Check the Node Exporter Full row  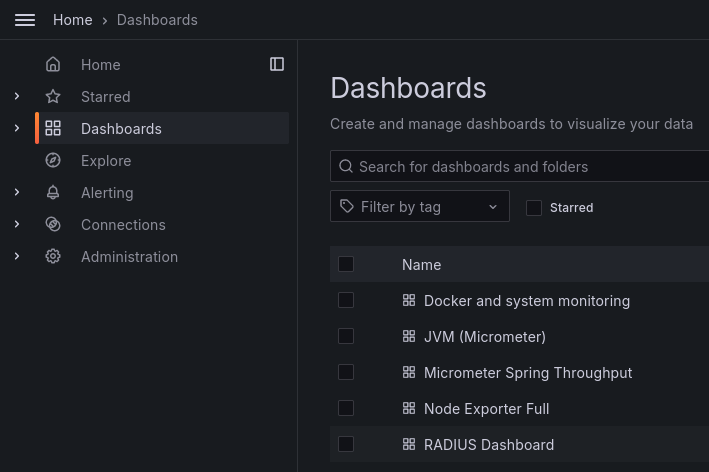tap(346, 409)
